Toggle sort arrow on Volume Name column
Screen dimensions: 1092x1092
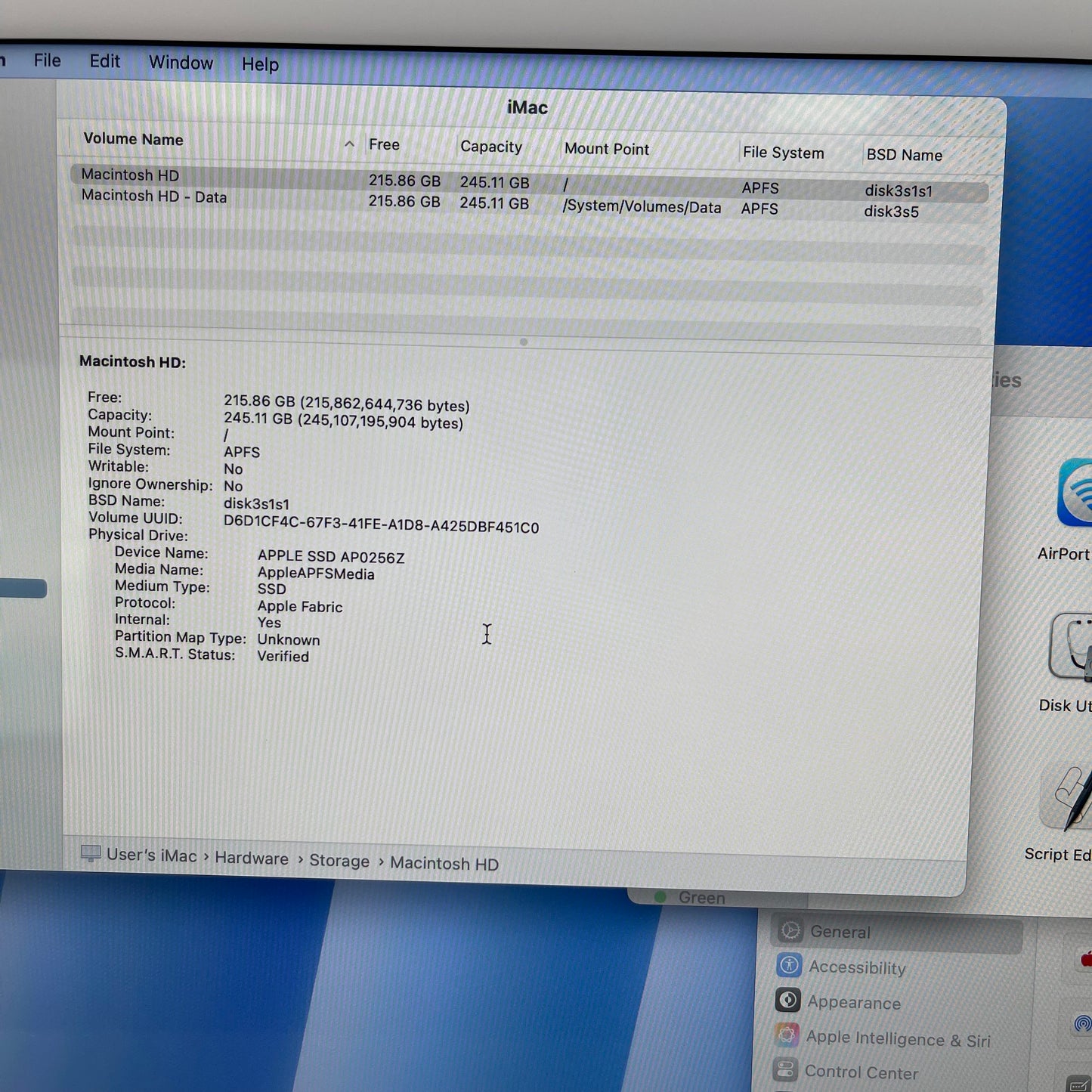pyautogui.click(x=349, y=144)
